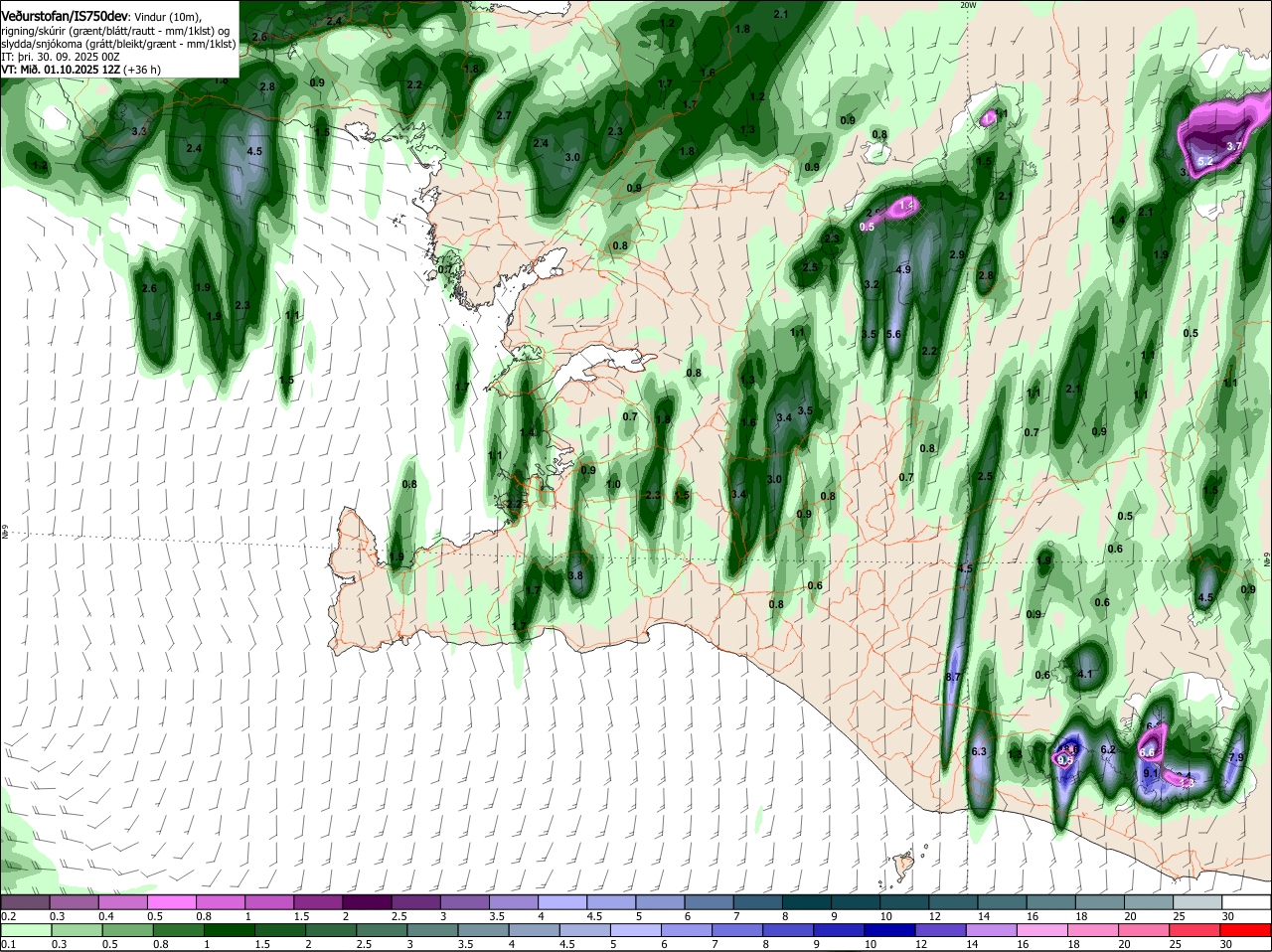Click the 4.9 precipitation value on the map
1272x952 pixels.
903,269
